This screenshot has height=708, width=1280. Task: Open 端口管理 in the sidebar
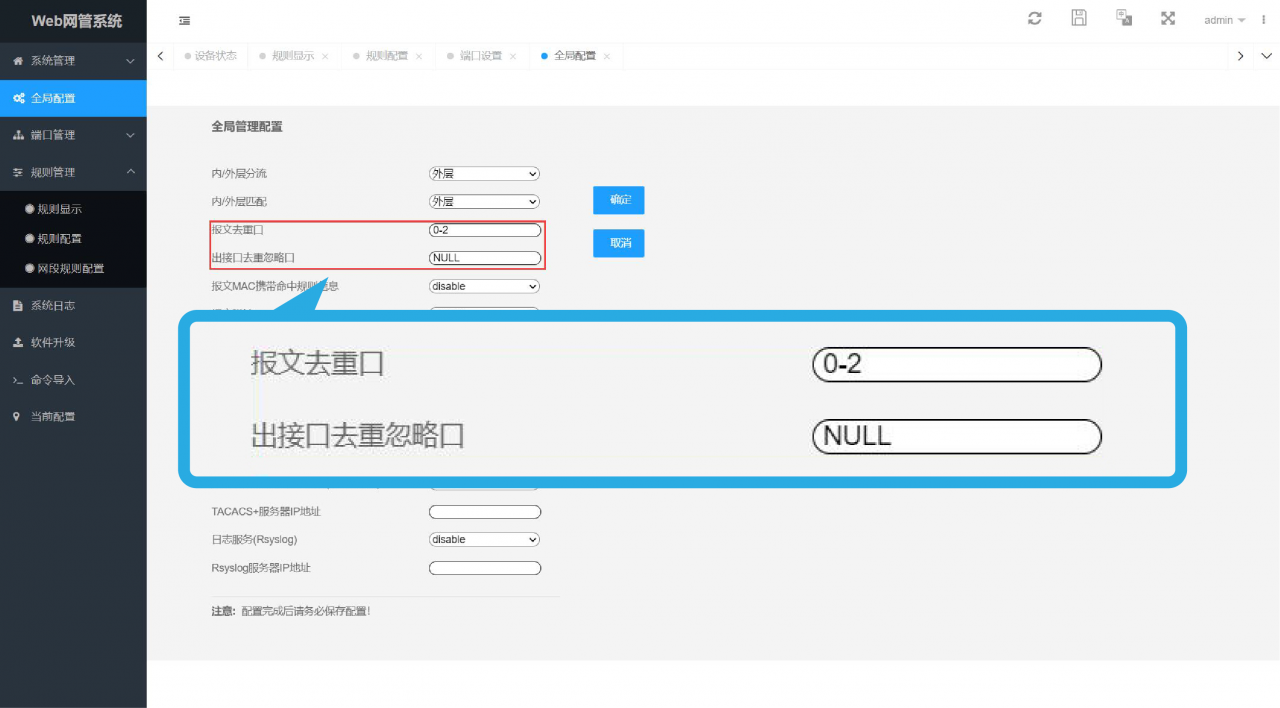[x=73, y=135]
